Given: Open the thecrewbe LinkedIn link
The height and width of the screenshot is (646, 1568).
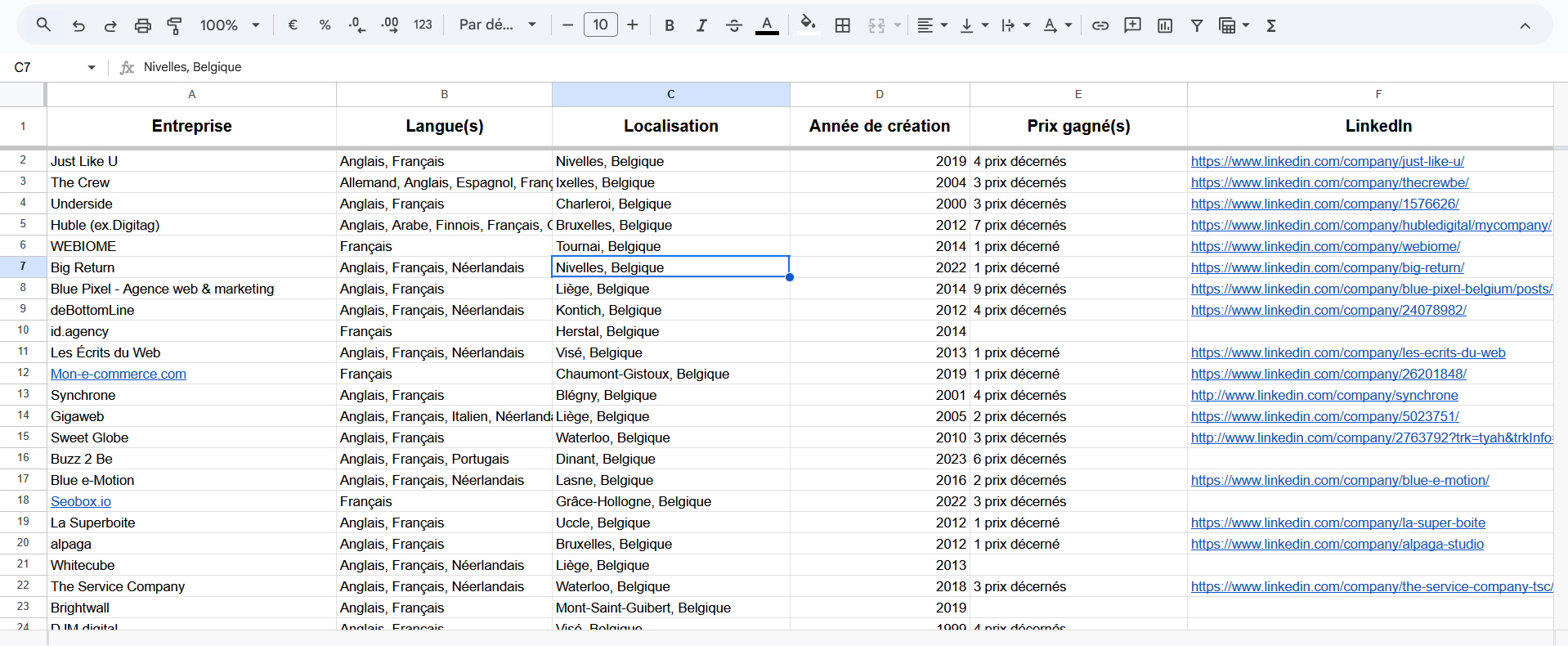Looking at the screenshot, I should [x=1330, y=182].
